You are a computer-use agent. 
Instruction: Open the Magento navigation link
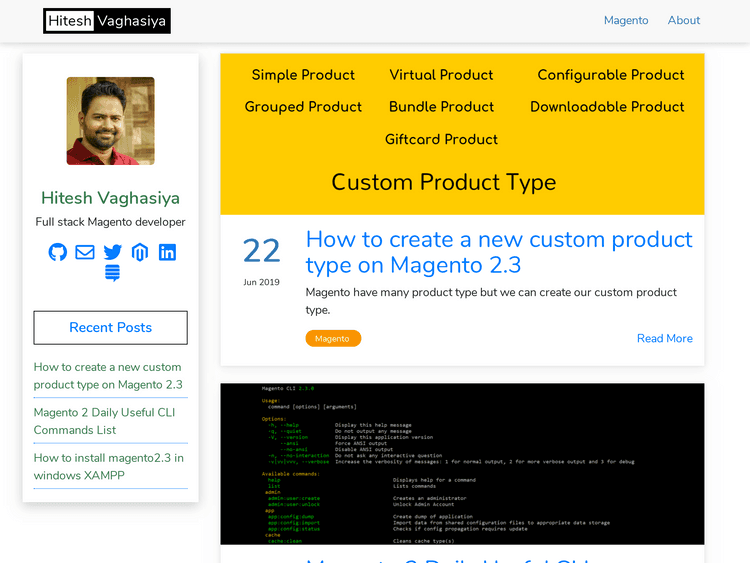626,21
